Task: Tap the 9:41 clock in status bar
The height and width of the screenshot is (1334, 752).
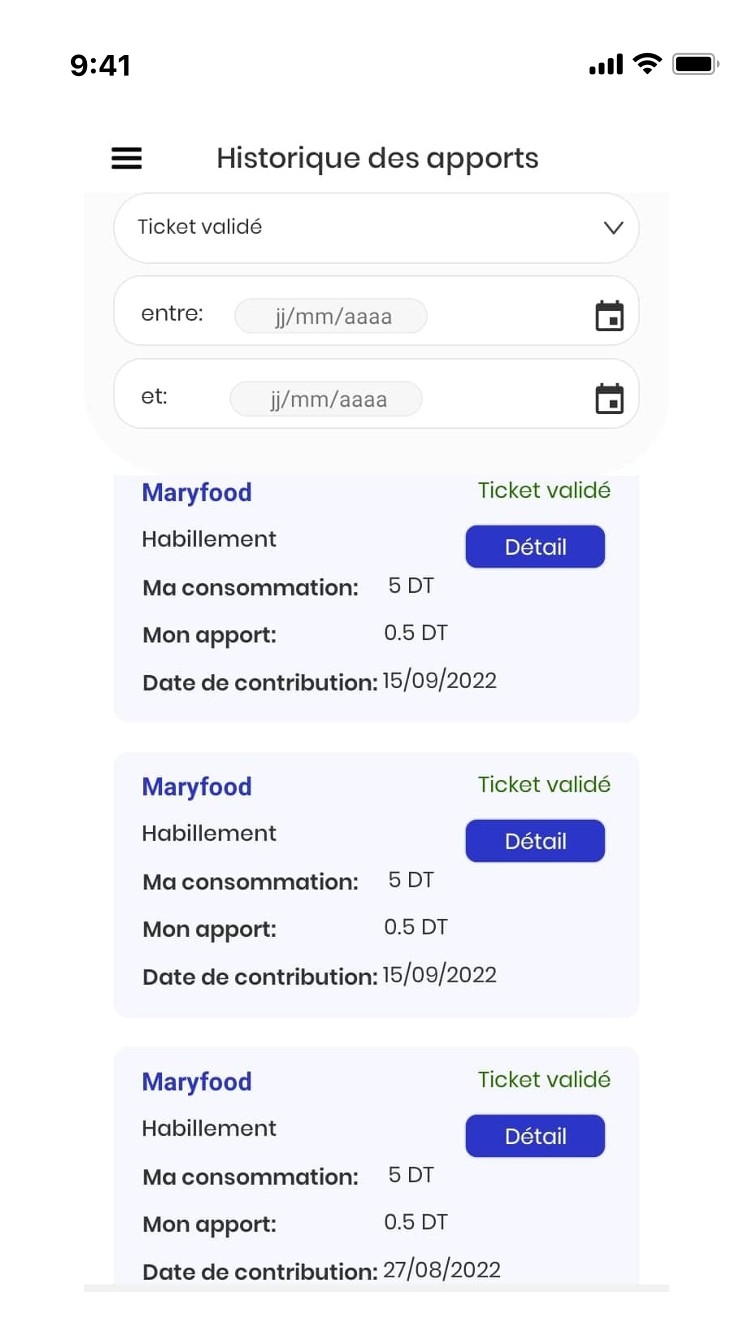Action: 100,66
